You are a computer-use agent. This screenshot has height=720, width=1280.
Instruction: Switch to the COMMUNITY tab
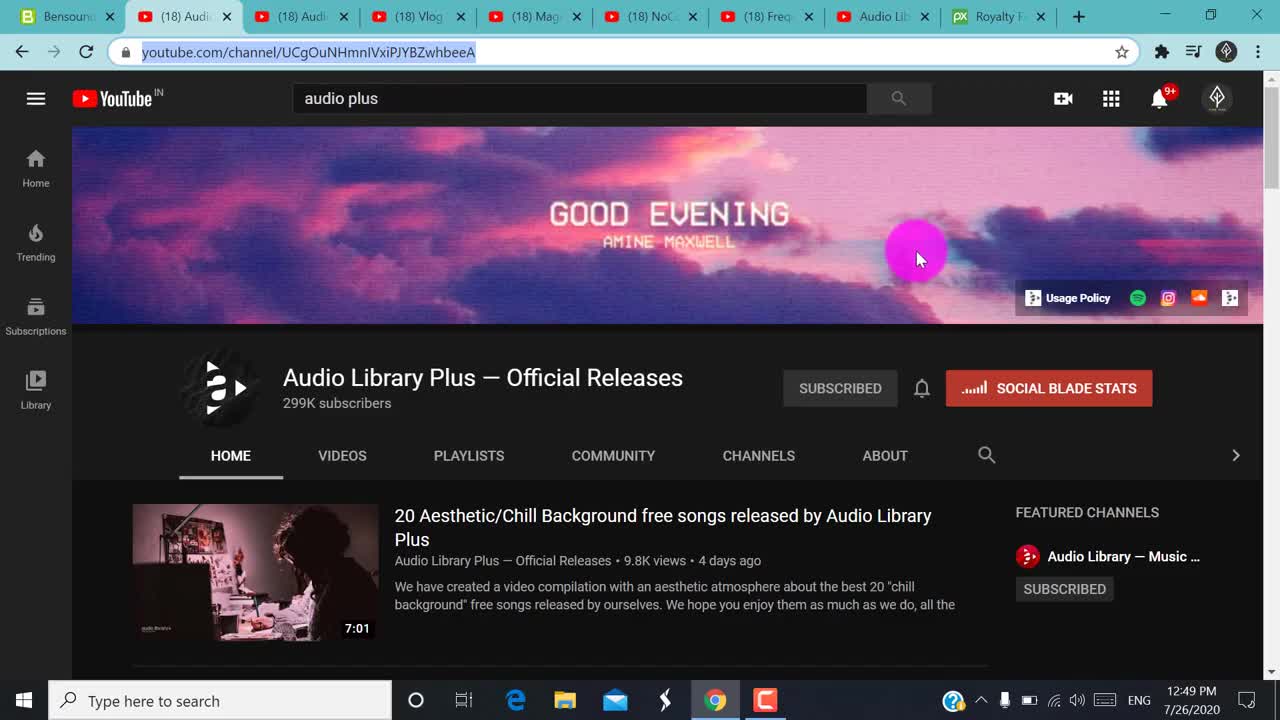tap(613, 455)
